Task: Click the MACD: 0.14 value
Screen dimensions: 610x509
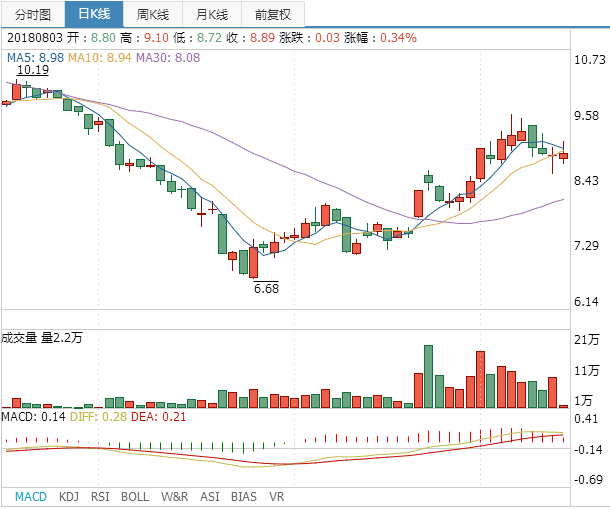Action: point(33,417)
